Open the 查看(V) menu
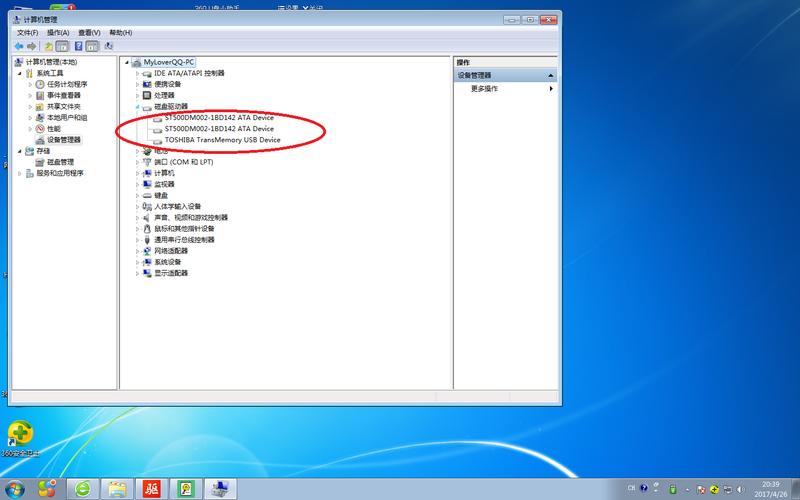The width and height of the screenshot is (800, 500). click(89, 33)
